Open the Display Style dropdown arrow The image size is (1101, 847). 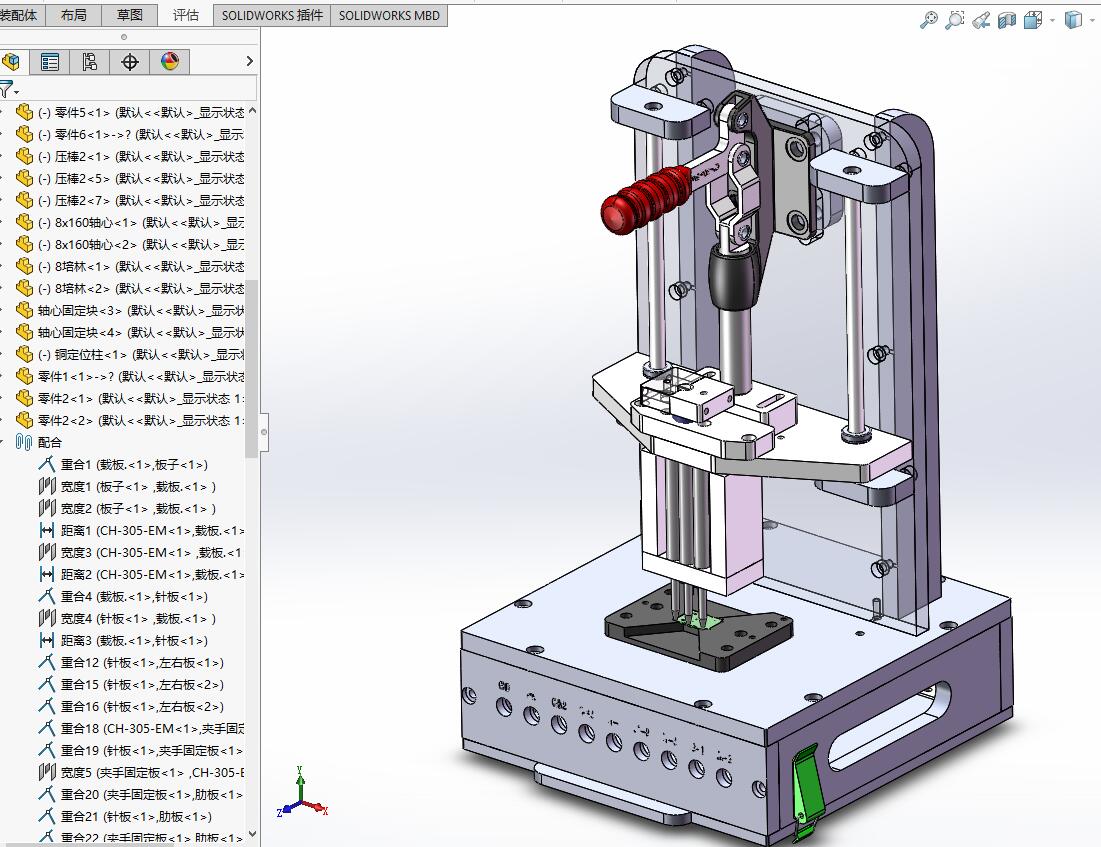click(1093, 20)
